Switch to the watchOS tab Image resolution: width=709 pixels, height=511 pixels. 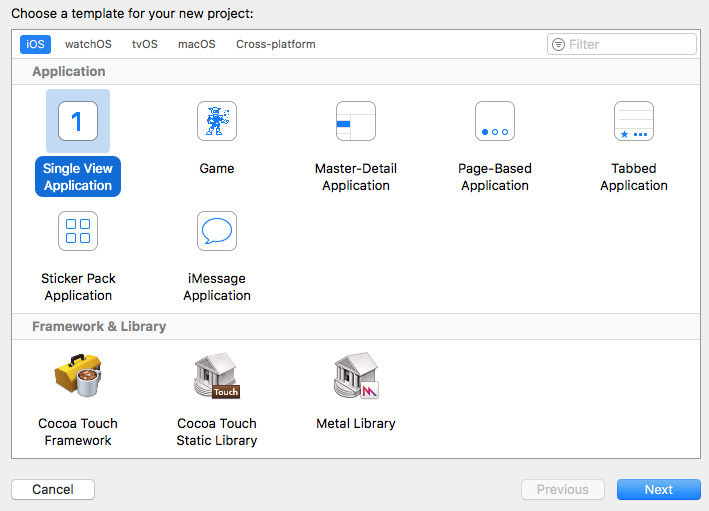point(88,44)
